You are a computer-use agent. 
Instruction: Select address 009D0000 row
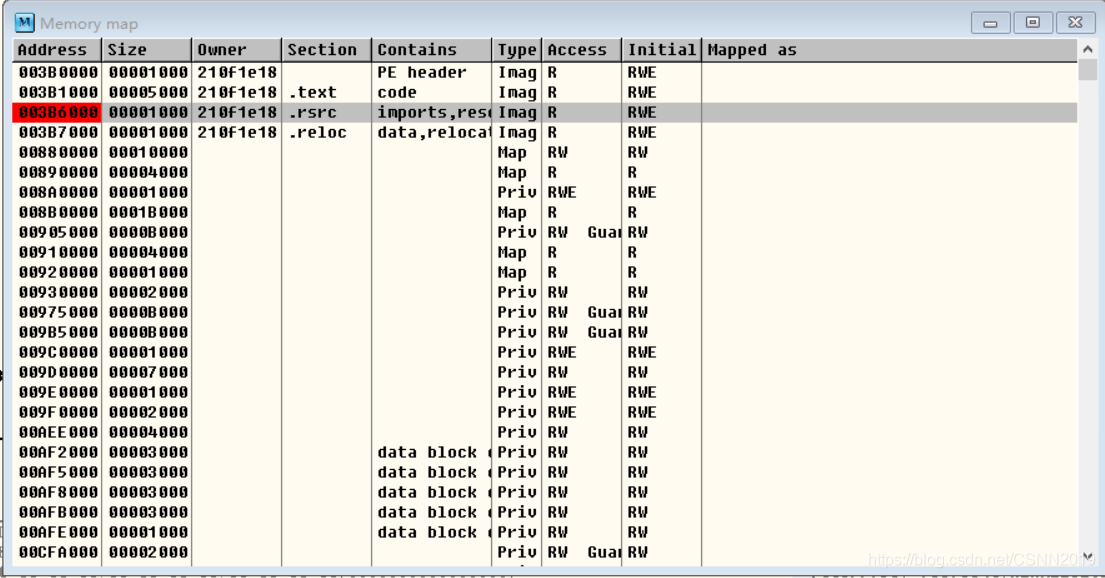pos(545,372)
